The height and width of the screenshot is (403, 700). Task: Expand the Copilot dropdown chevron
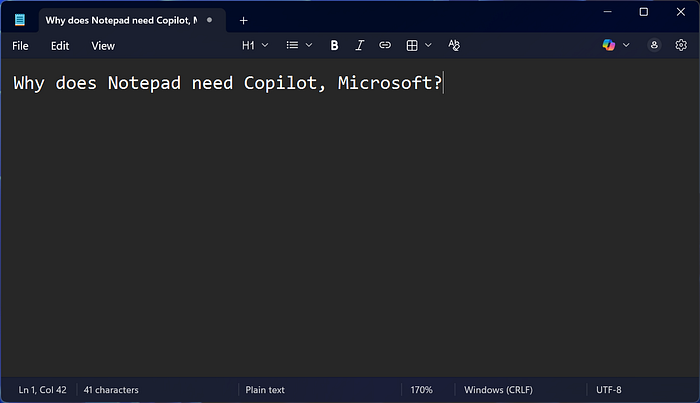[x=627, y=45]
